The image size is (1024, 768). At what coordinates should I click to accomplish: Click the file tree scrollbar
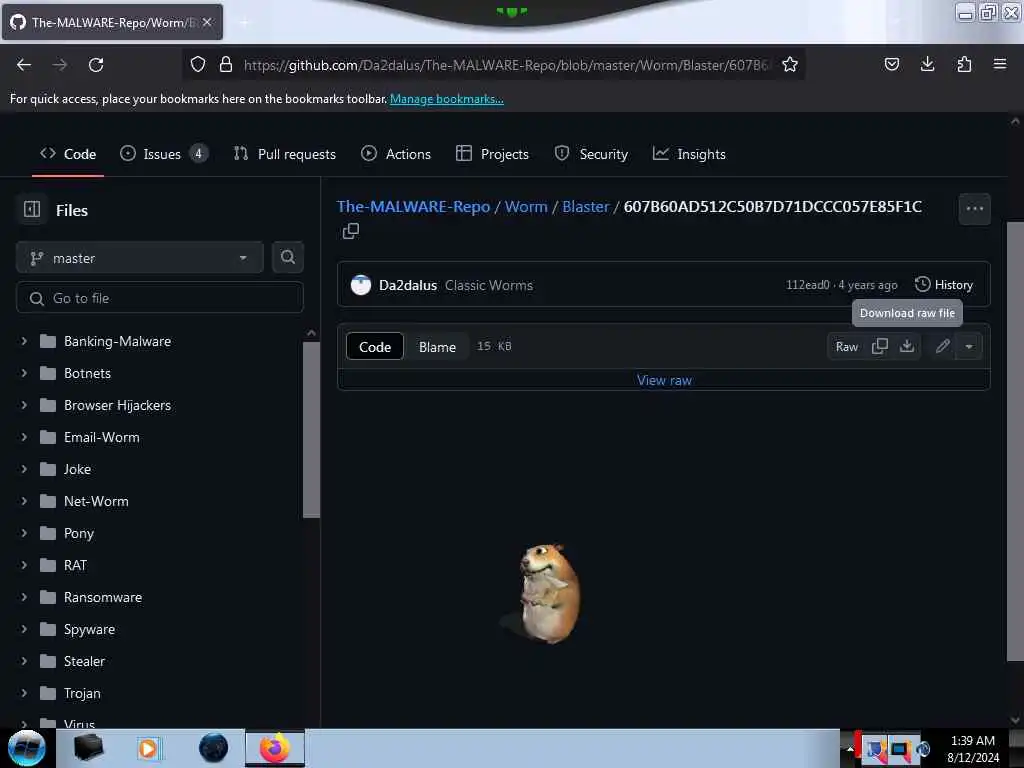coord(312,429)
